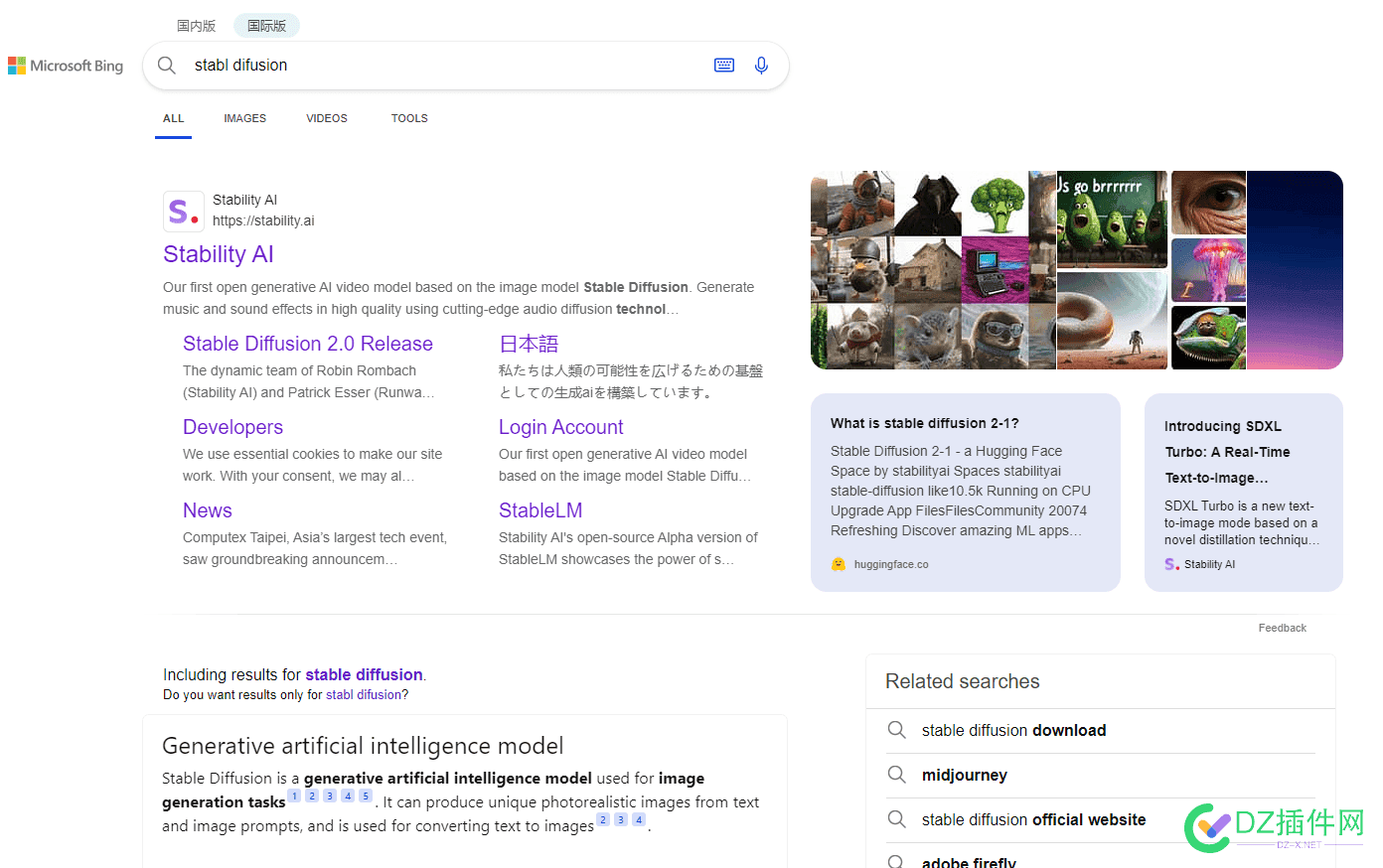Open the Login Account sitelink

click(561, 427)
